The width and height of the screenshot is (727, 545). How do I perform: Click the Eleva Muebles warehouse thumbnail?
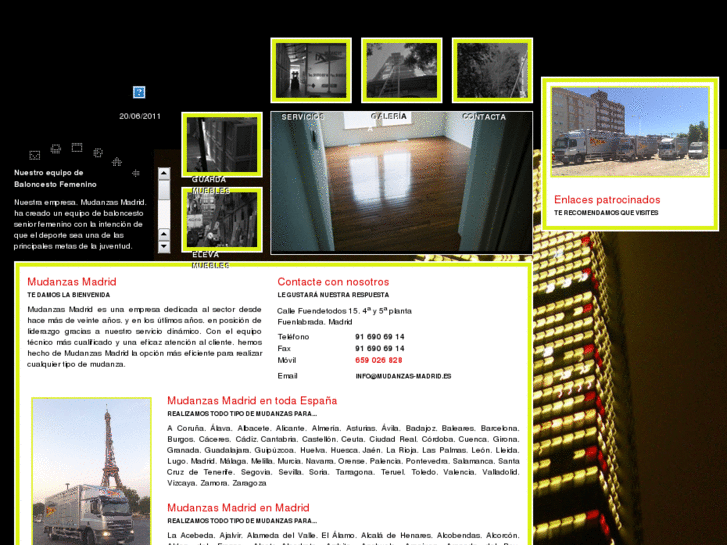click(222, 220)
